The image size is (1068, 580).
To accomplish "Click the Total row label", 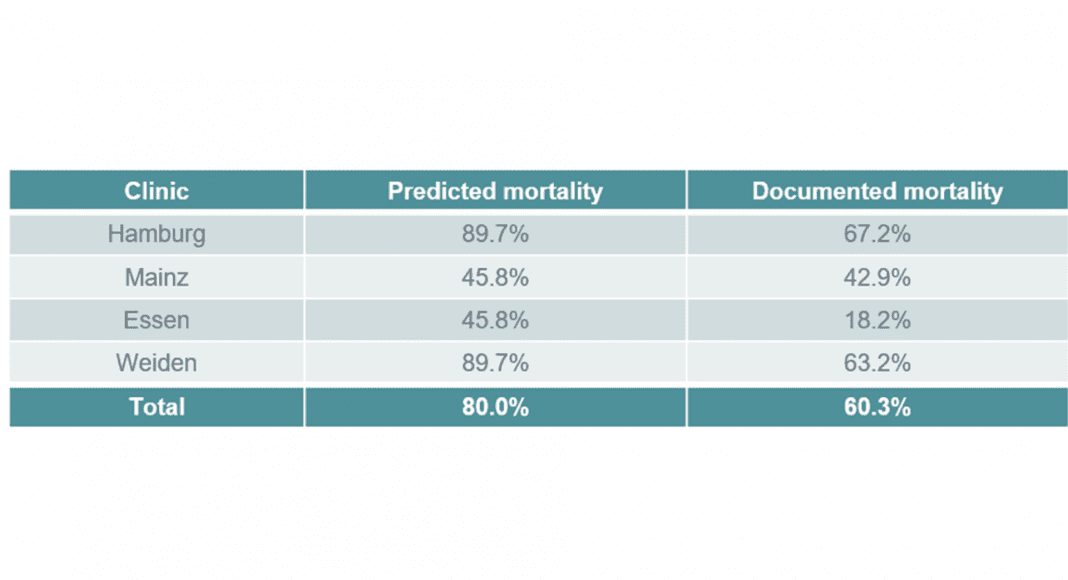I will coord(157,407).
